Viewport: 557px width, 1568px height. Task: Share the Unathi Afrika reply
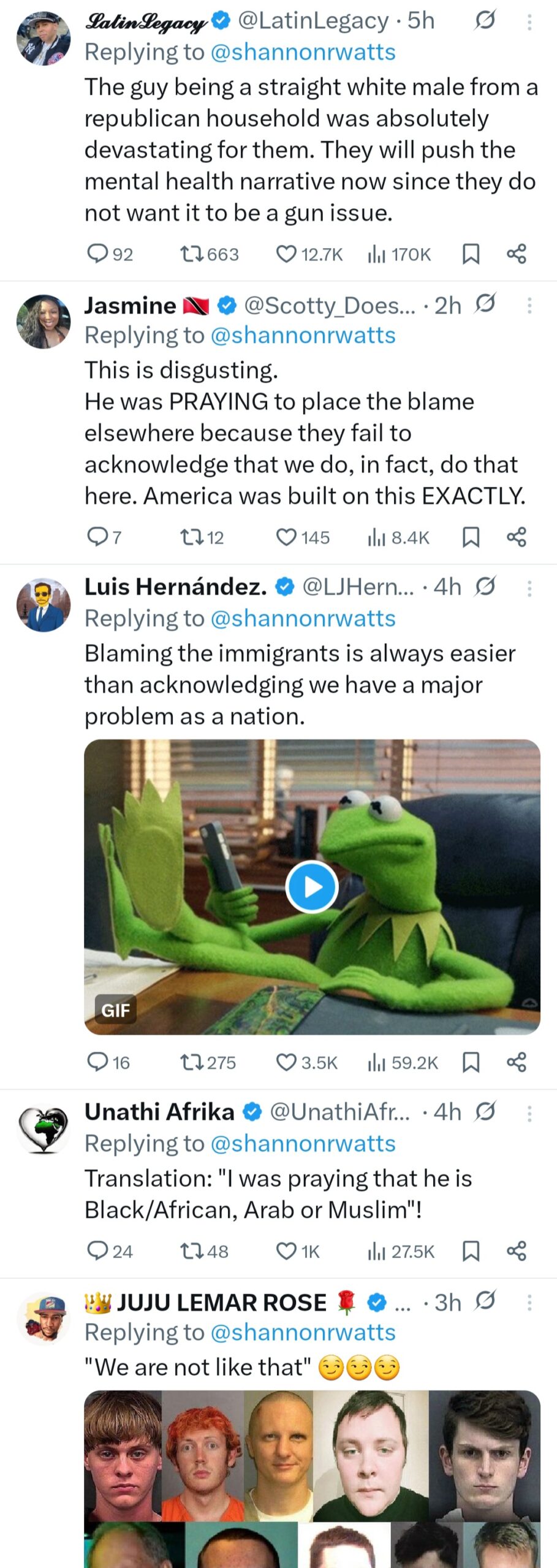(x=517, y=1251)
